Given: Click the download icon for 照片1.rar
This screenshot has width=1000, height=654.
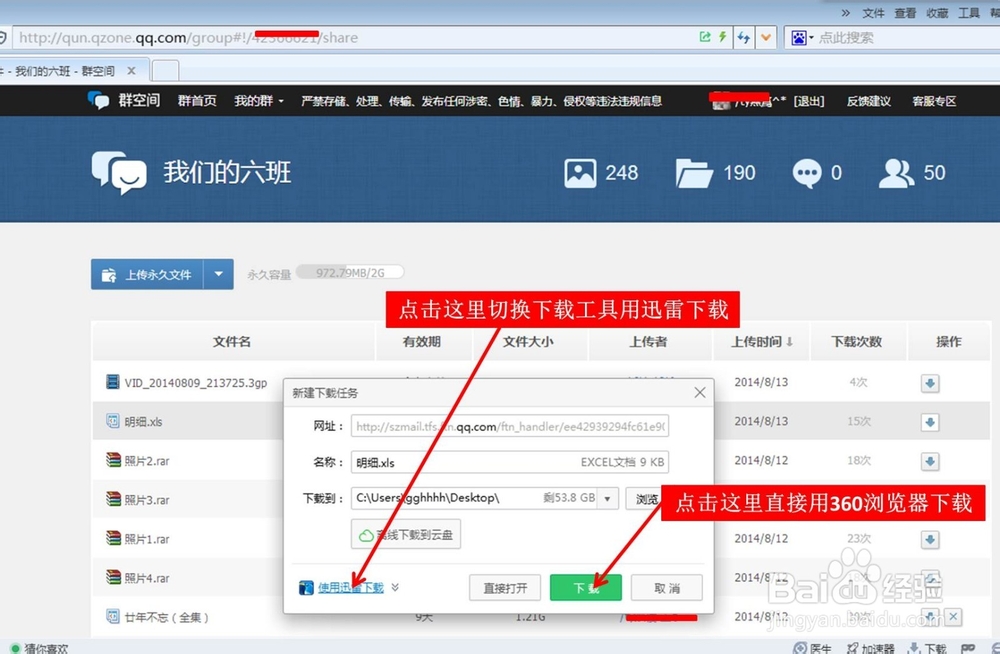Looking at the screenshot, I should (930, 540).
